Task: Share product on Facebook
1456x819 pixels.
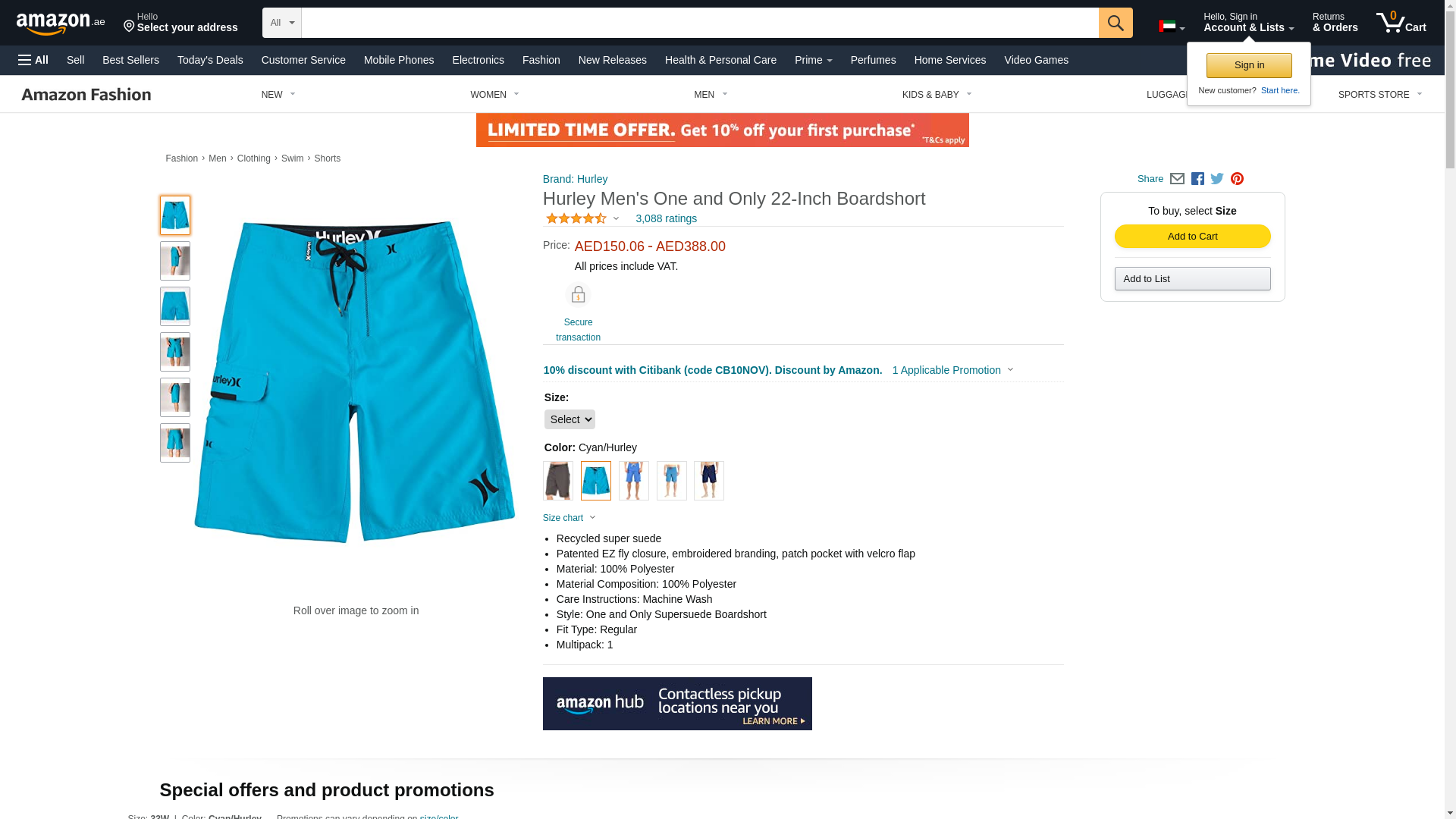Action: point(1197,179)
